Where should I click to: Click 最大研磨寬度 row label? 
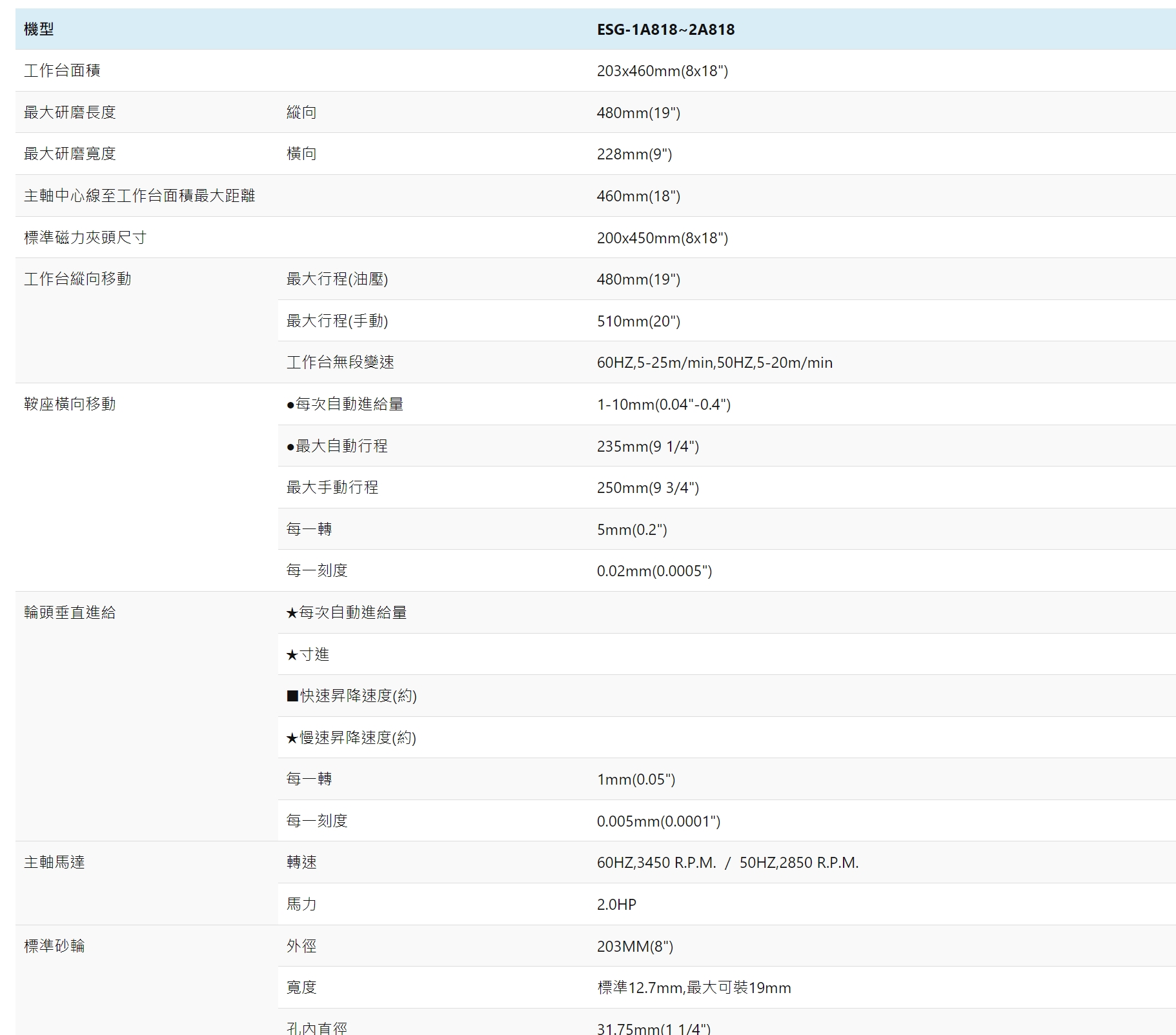(x=70, y=154)
